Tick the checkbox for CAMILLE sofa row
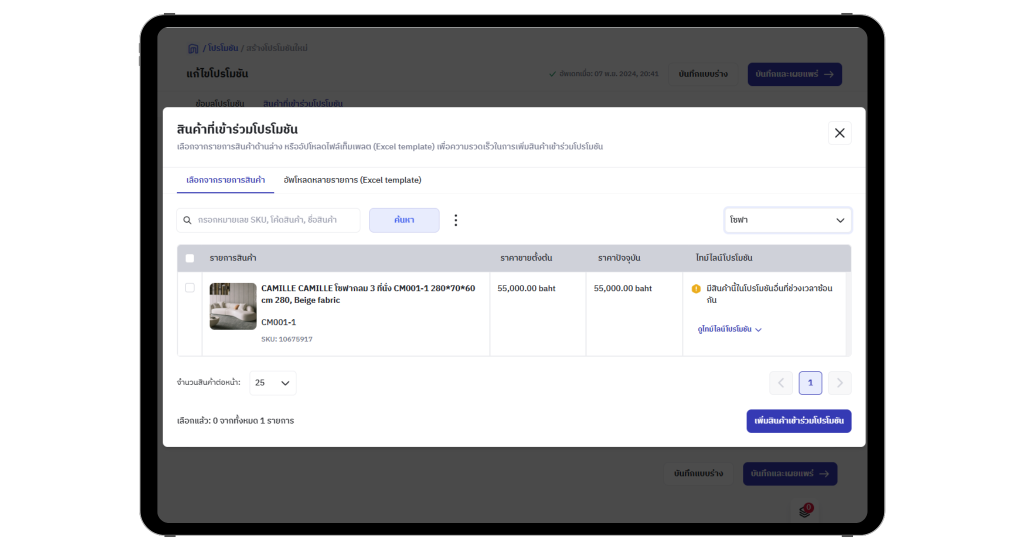This screenshot has height=550, width=1024. click(x=190, y=287)
